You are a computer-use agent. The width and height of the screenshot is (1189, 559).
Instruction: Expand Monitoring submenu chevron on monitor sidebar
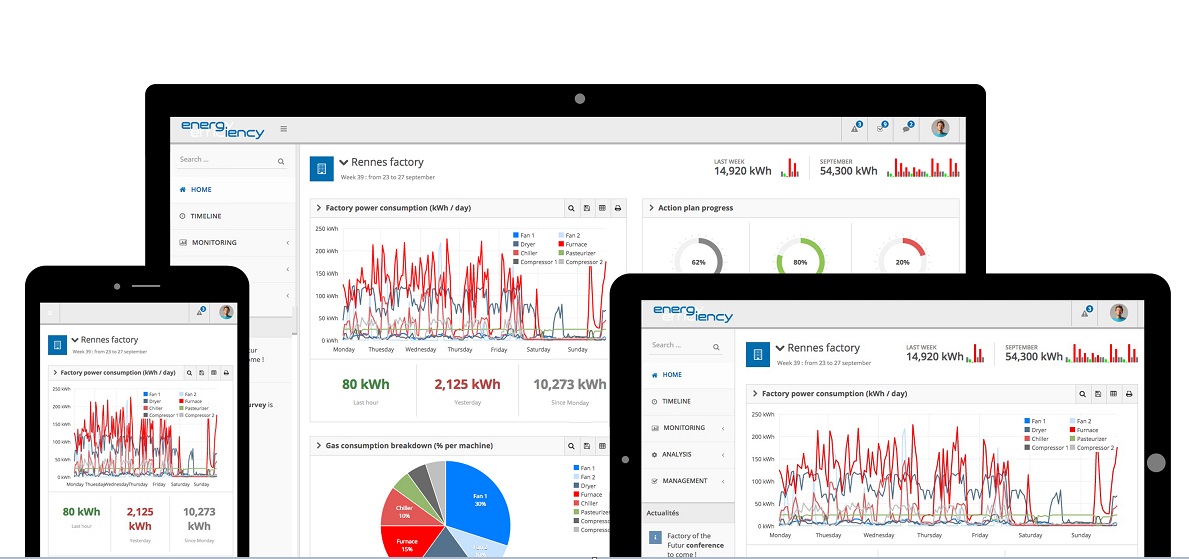pos(288,243)
